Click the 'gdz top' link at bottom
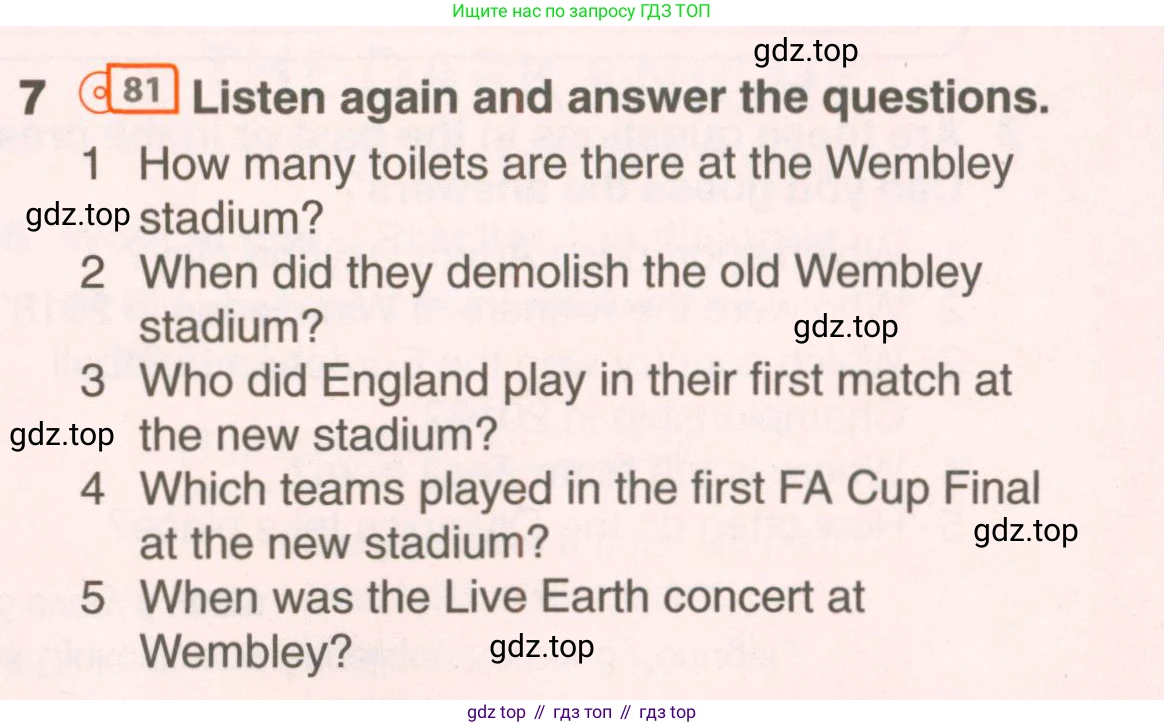The height and width of the screenshot is (727, 1164). [x=496, y=712]
